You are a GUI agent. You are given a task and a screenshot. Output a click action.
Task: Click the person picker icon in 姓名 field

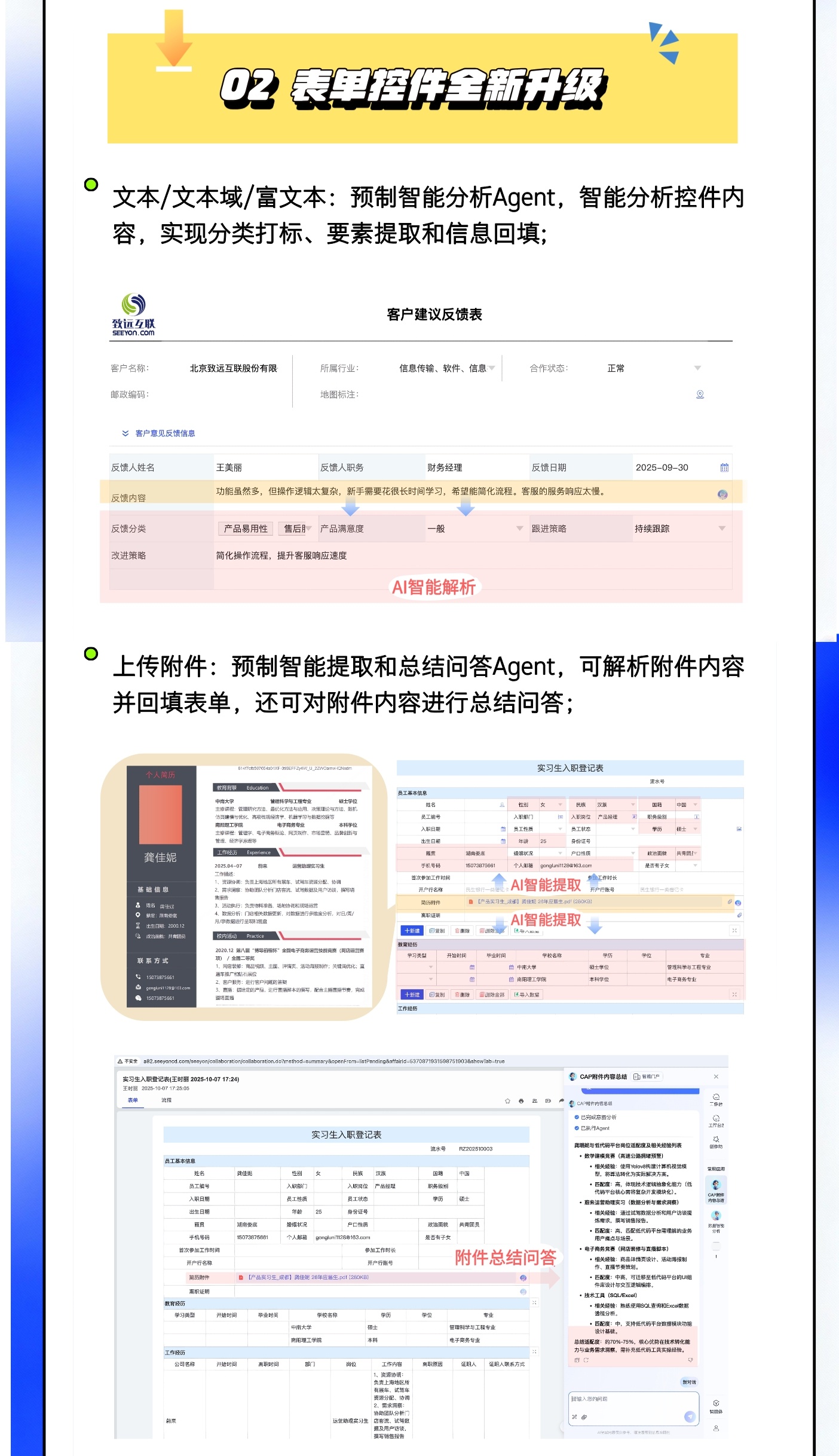(x=502, y=805)
